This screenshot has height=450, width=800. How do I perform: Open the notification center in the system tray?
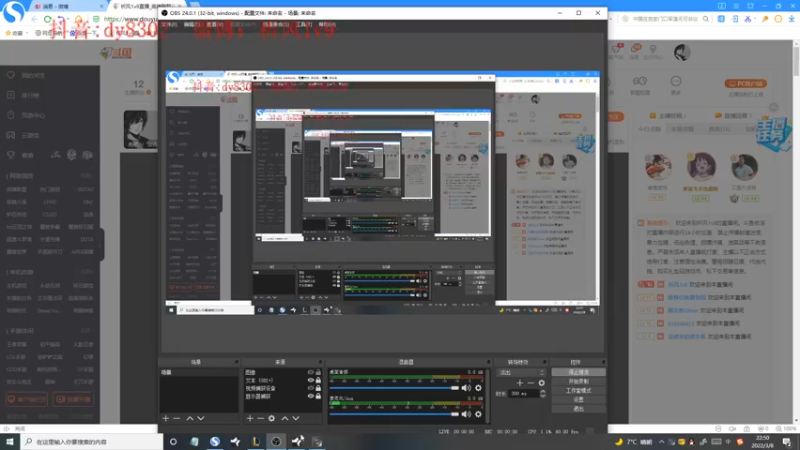pos(787,442)
